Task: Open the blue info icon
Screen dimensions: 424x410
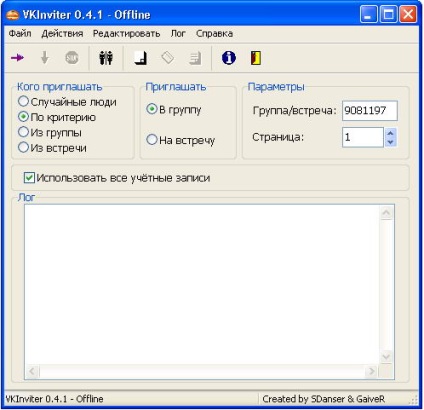Action: 229,58
